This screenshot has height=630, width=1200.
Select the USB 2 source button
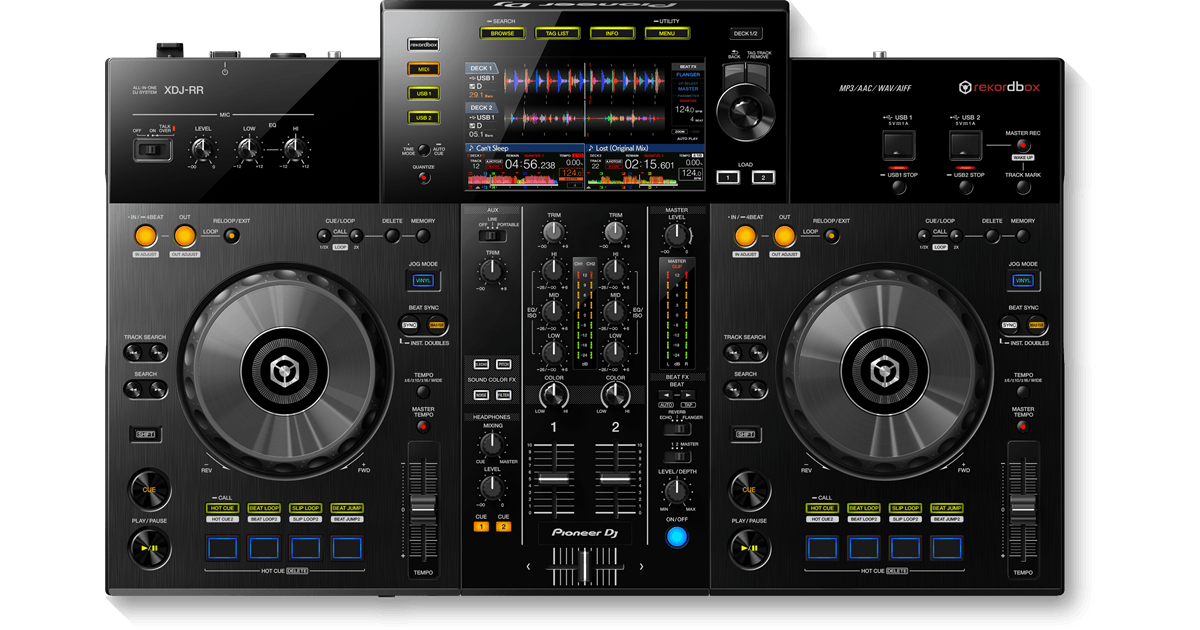423,118
